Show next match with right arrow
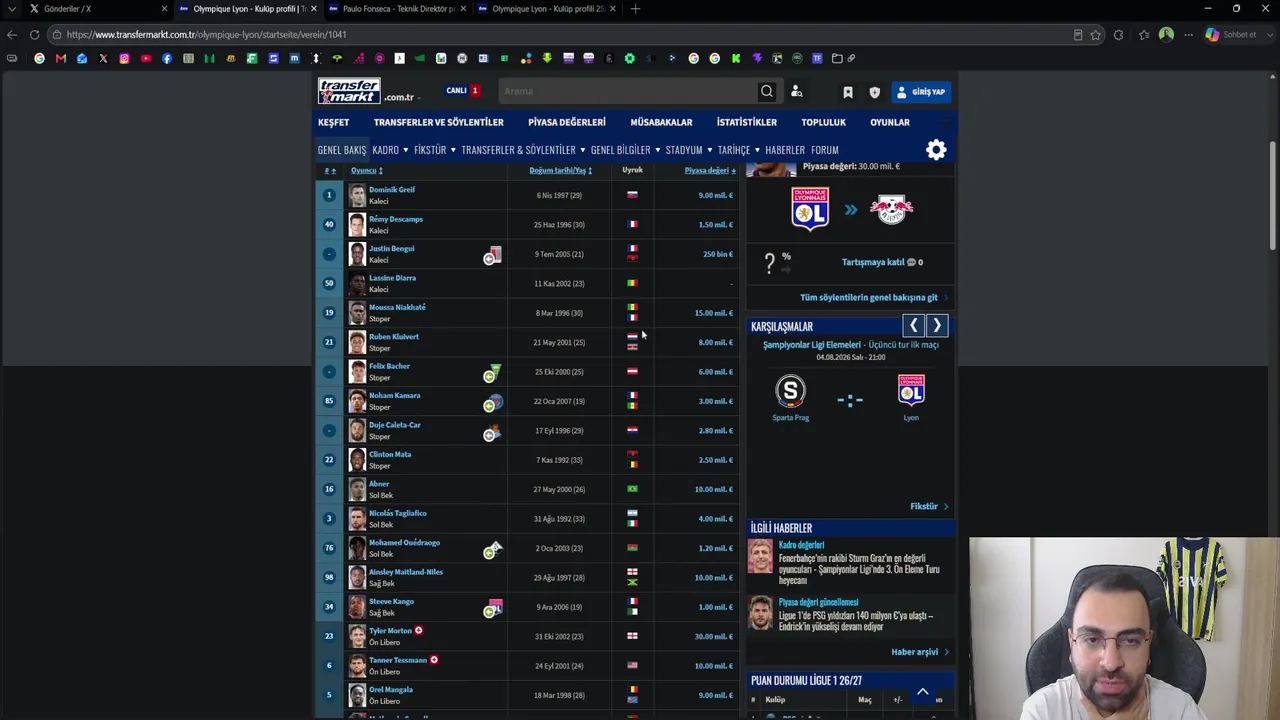The height and width of the screenshot is (720, 1280). click(937, 326)
